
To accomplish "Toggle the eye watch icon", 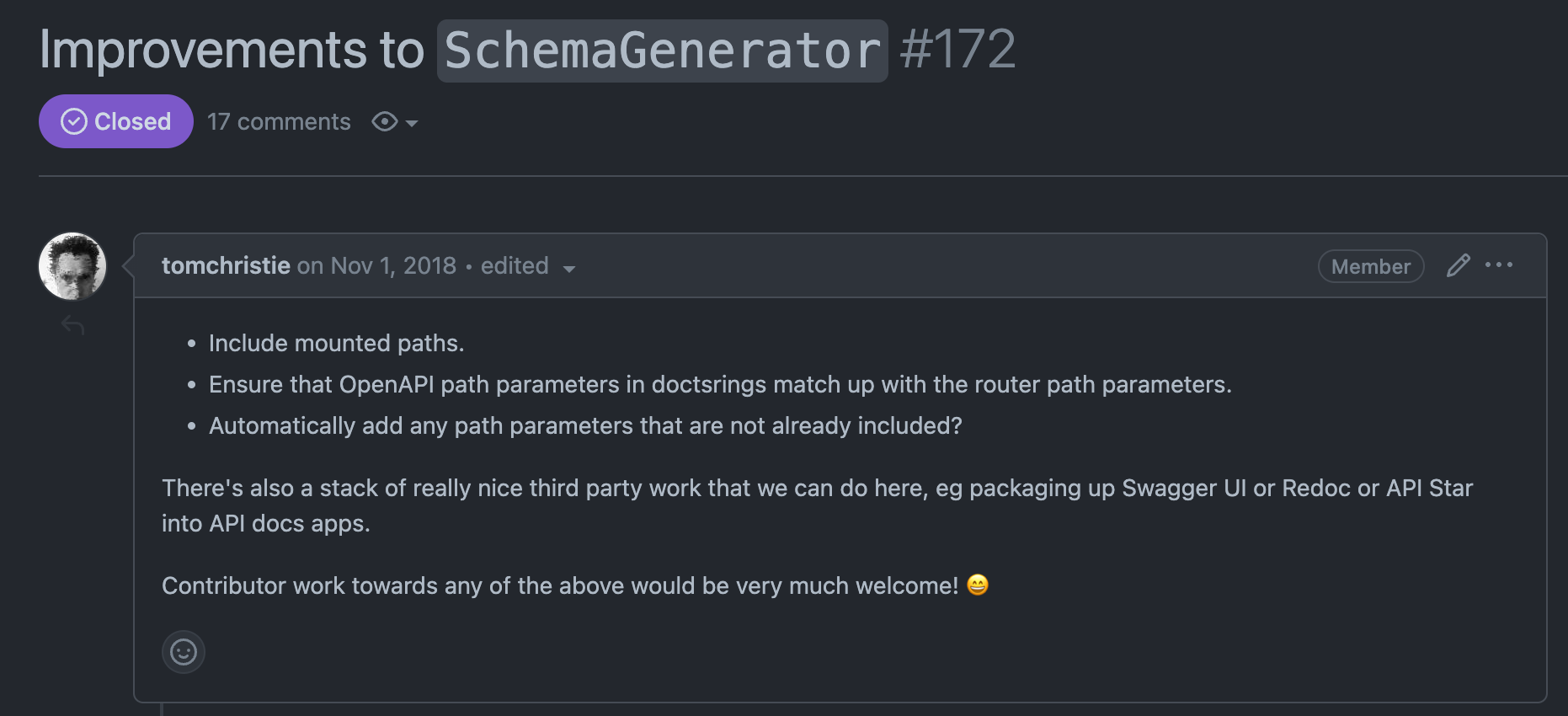I will (x=385, y=122).
